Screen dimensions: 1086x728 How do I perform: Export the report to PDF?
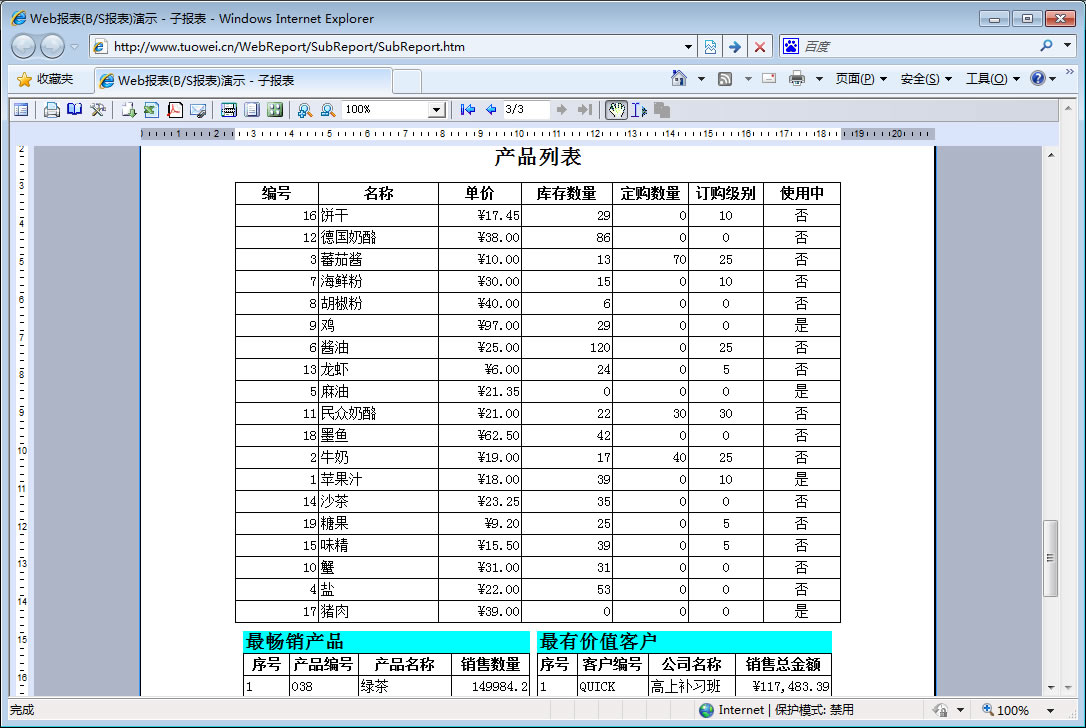[175, 110]
